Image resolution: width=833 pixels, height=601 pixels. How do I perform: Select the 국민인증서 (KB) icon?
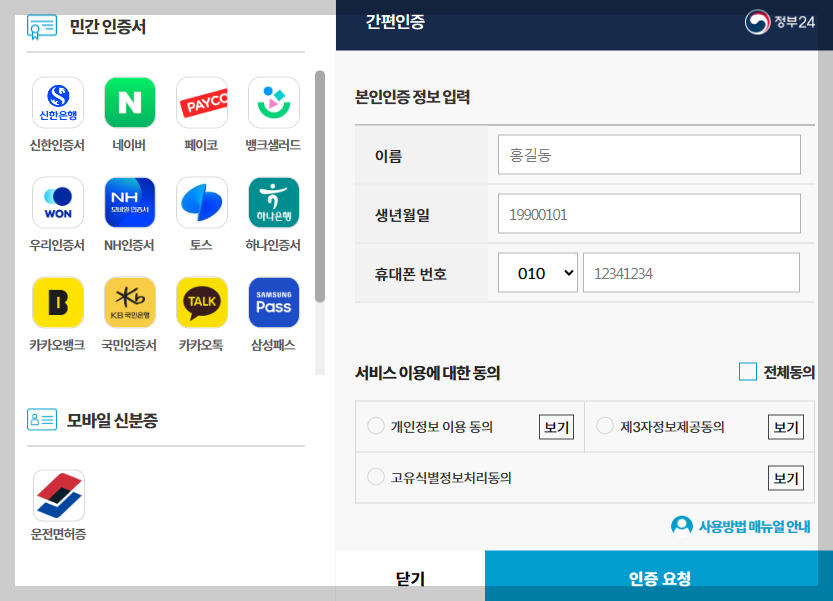pyautogui.click(x=129, y=302)
